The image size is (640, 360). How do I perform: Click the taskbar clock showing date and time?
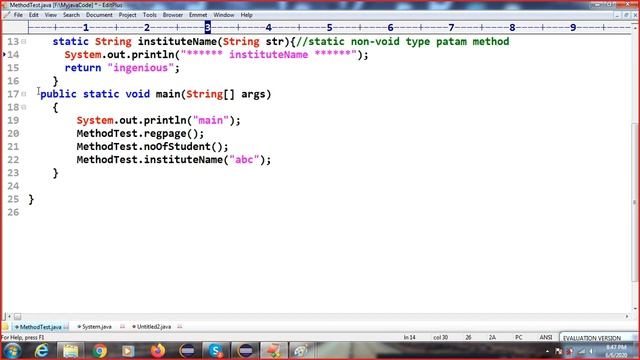pyautogui.click(x=616, y=351)
